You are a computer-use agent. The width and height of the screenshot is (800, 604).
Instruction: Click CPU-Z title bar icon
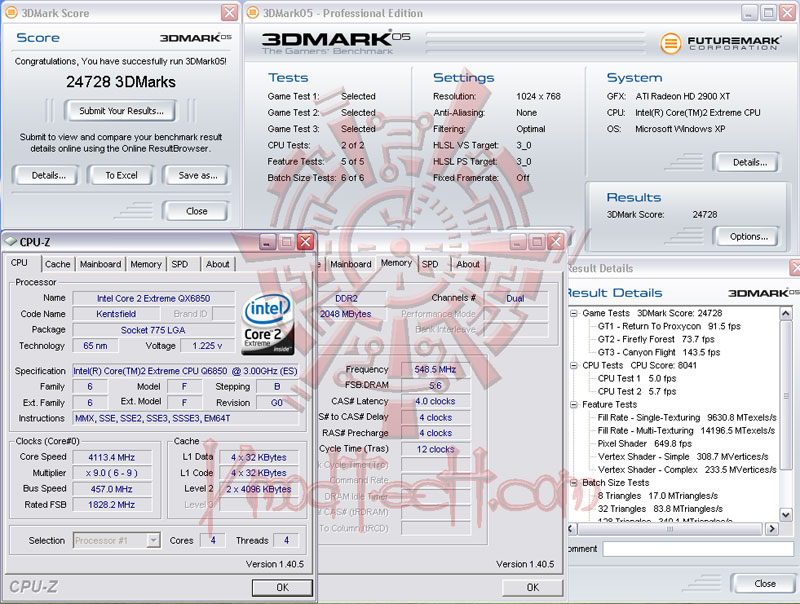tap(10, 242)
